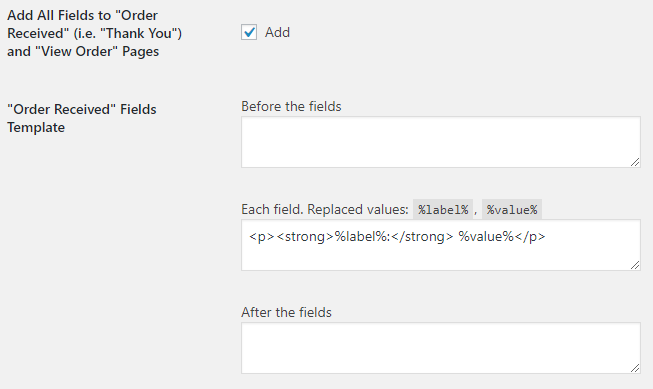Viewport: 653px width, 389px height.
Task: Grab resize handle of After the fields box
Action: pyautogui.click(x=635, y=368)
